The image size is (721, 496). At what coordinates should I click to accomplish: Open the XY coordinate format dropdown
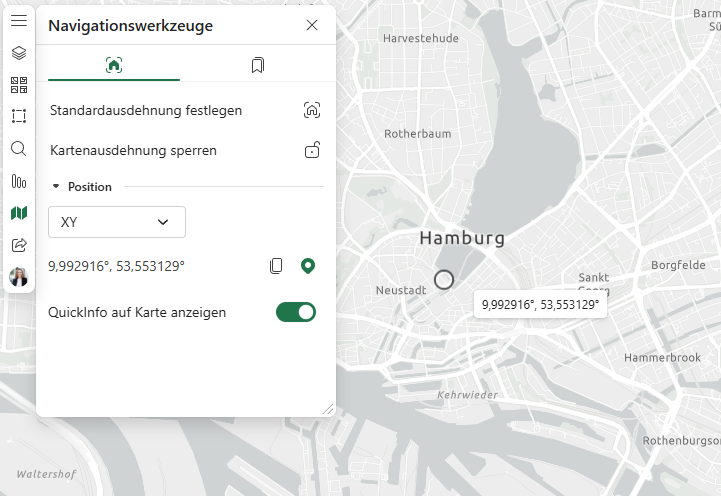pos(117,222)
